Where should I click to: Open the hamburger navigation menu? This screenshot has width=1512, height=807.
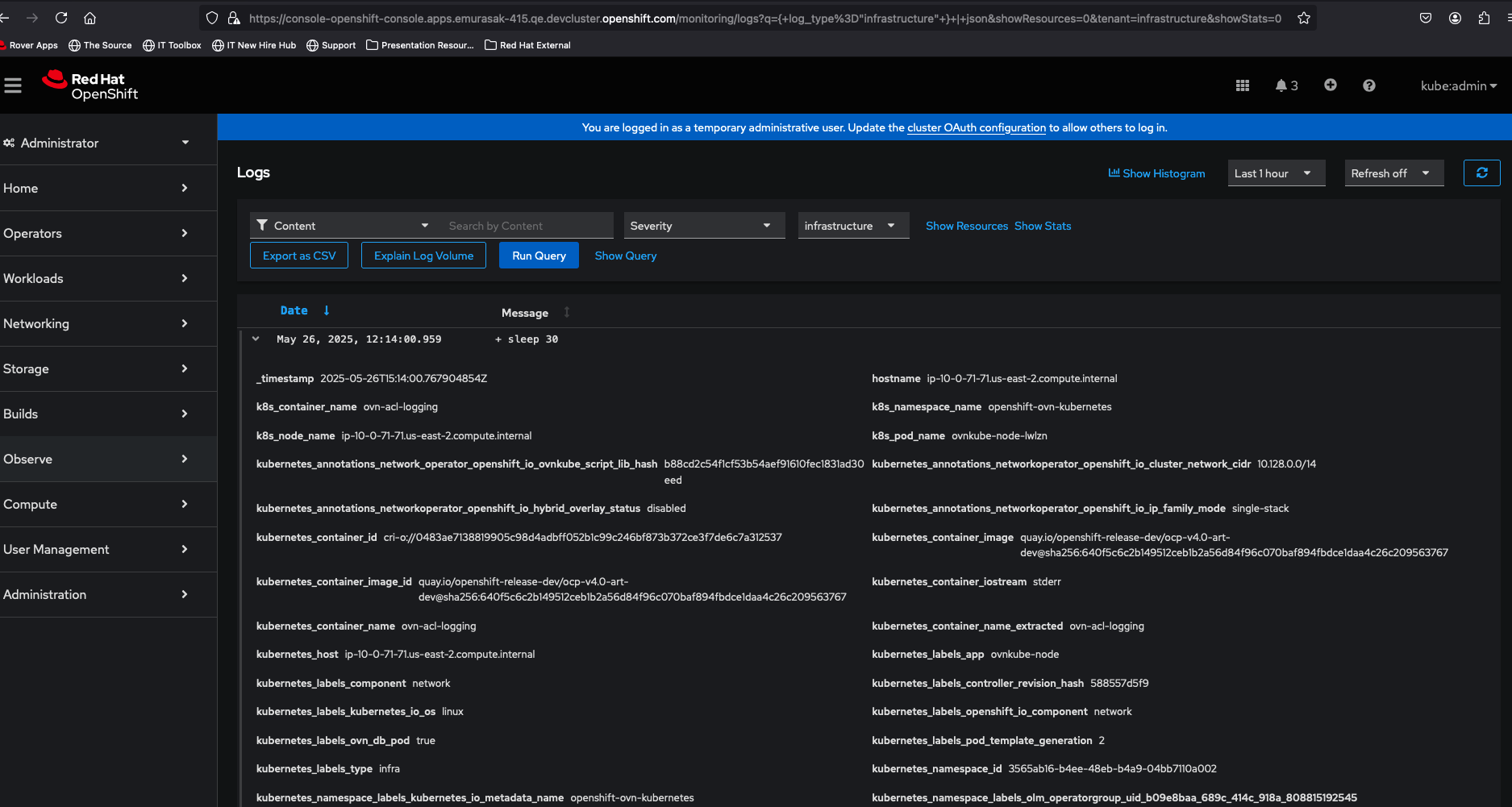pos(13,85)
